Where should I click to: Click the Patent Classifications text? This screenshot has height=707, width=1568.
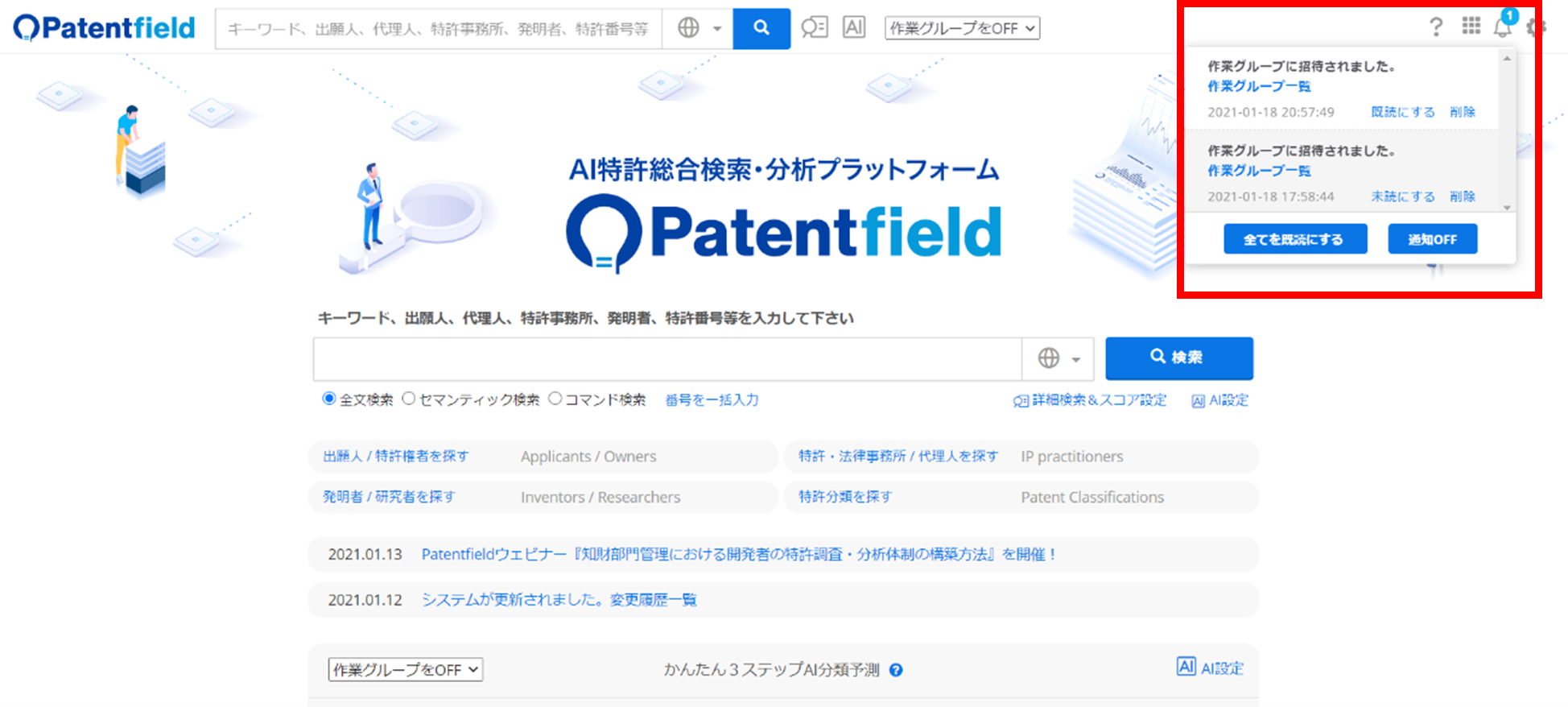pos(1092,497)
